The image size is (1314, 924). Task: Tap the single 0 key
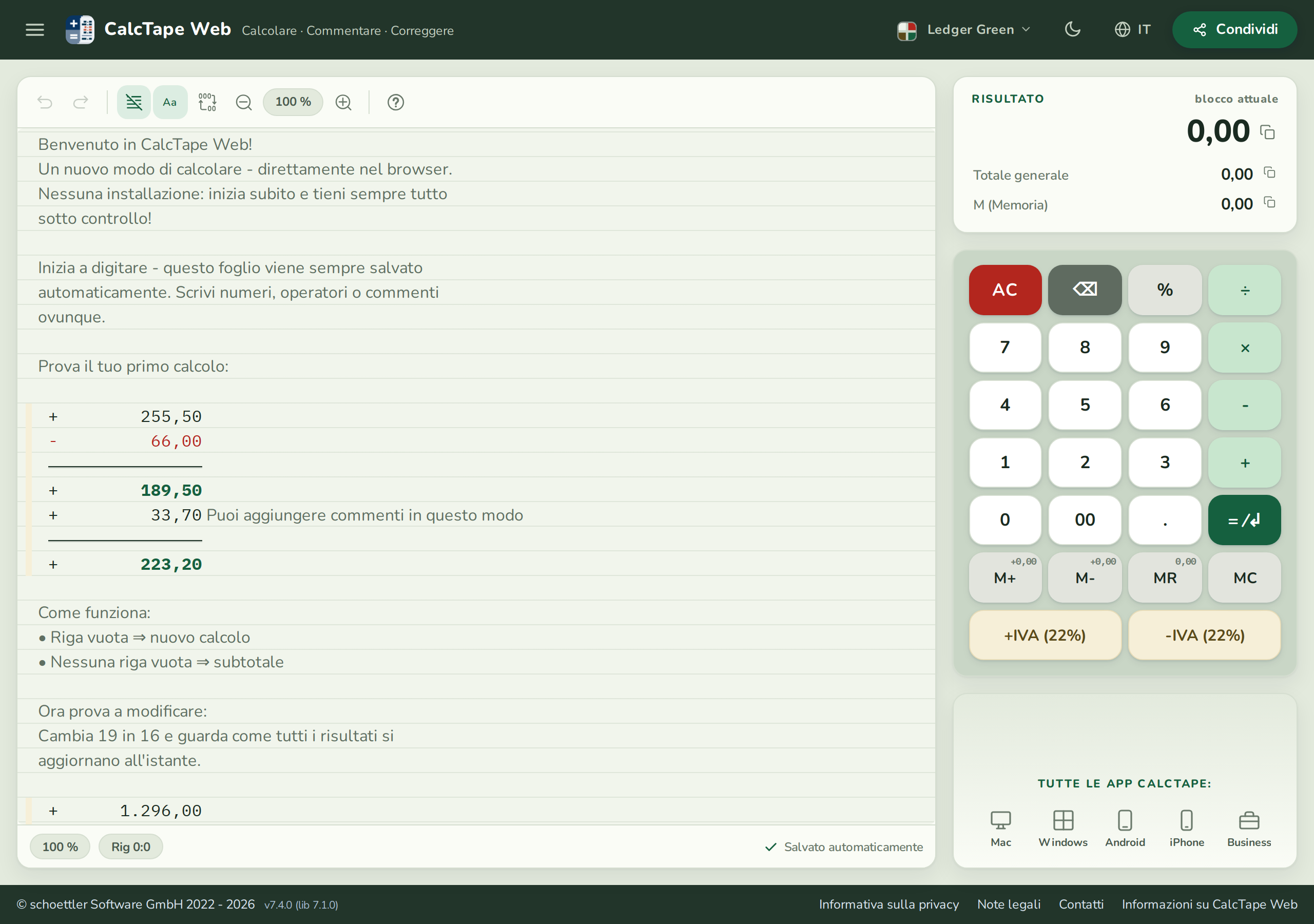pos(1005,520)
